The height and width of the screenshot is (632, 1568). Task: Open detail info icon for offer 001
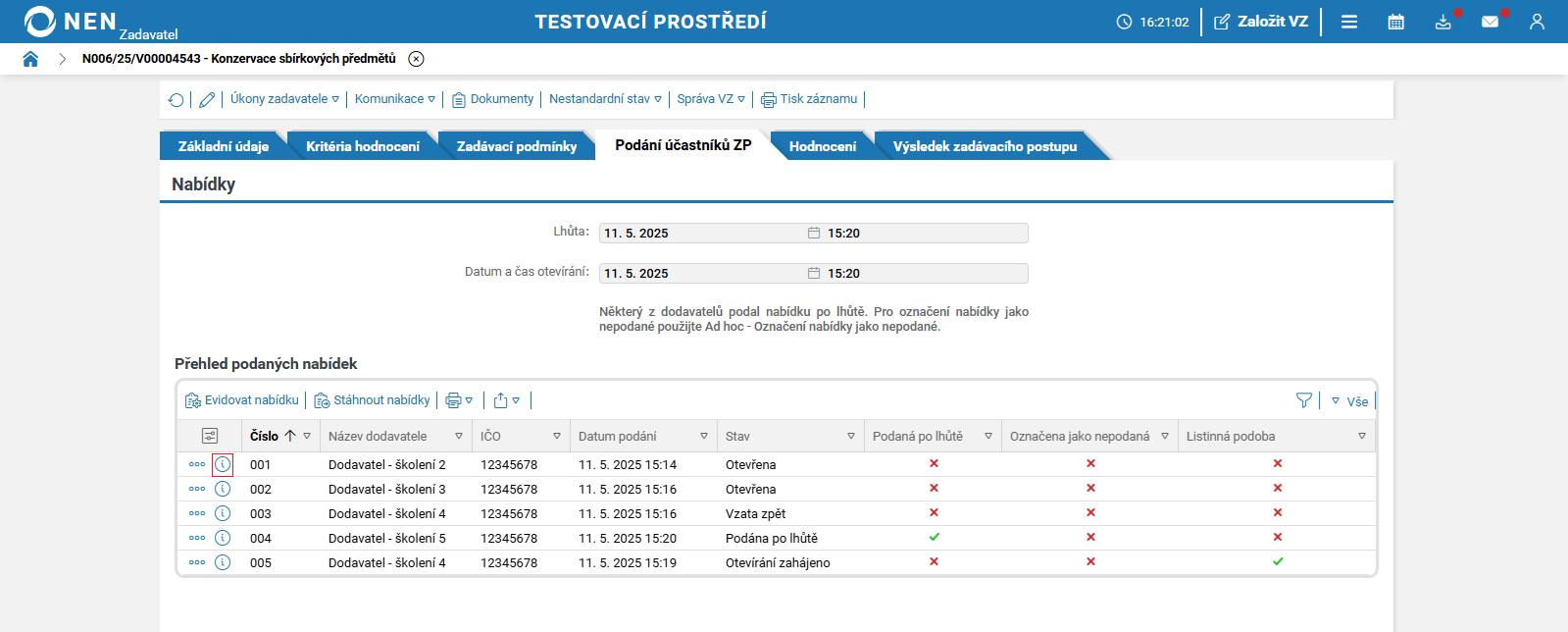point(223,464)
